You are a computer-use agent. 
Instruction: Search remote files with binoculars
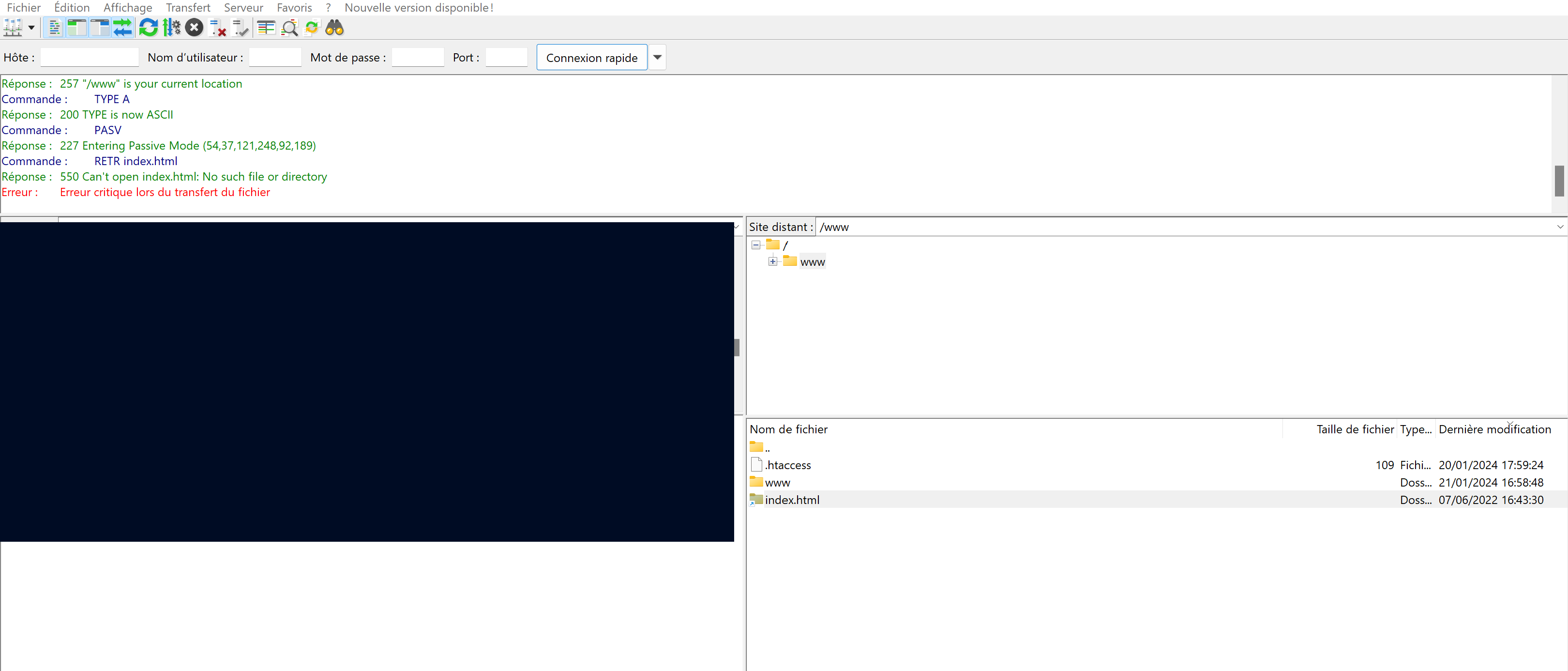point(335,28)
